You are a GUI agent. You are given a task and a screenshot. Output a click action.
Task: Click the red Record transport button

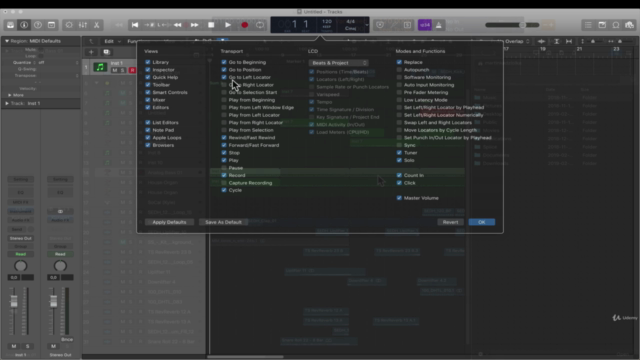(244, 25)
